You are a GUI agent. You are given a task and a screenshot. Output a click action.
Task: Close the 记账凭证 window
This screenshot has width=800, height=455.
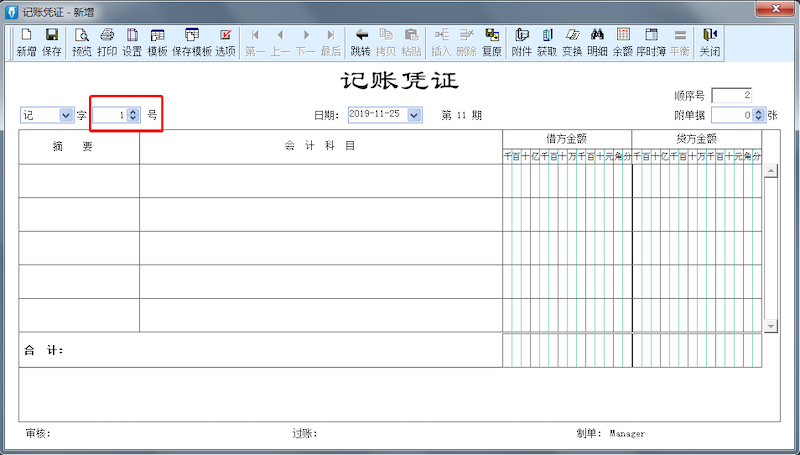776,8
